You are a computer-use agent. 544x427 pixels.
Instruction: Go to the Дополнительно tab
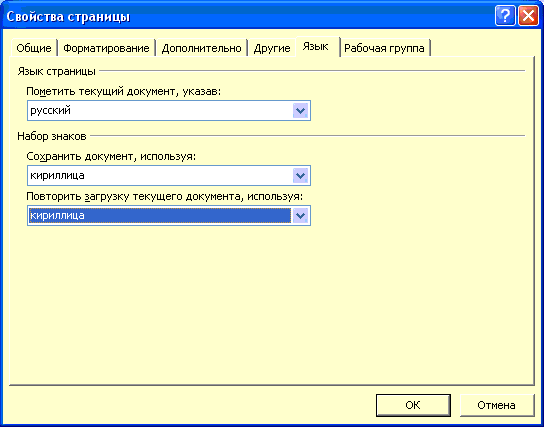[201, 48]
